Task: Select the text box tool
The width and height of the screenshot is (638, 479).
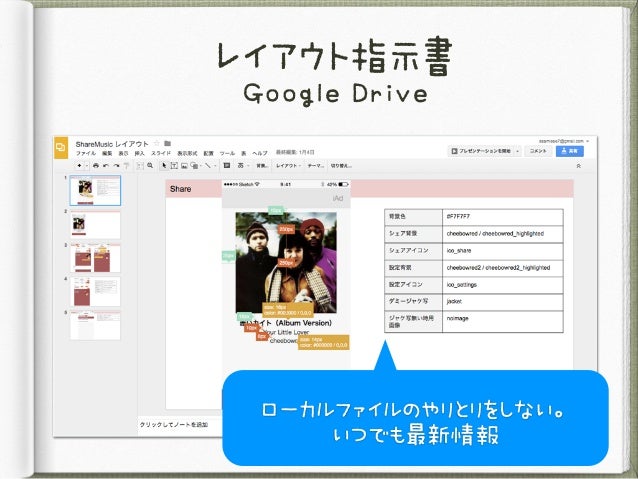Action: 174,166
